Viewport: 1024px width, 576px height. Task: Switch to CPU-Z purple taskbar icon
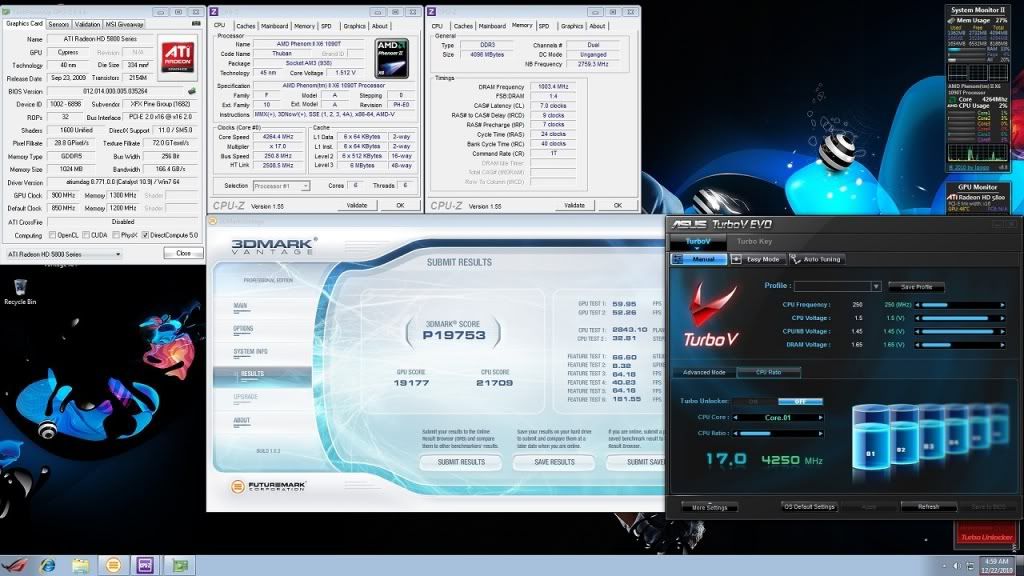point(145,566)
